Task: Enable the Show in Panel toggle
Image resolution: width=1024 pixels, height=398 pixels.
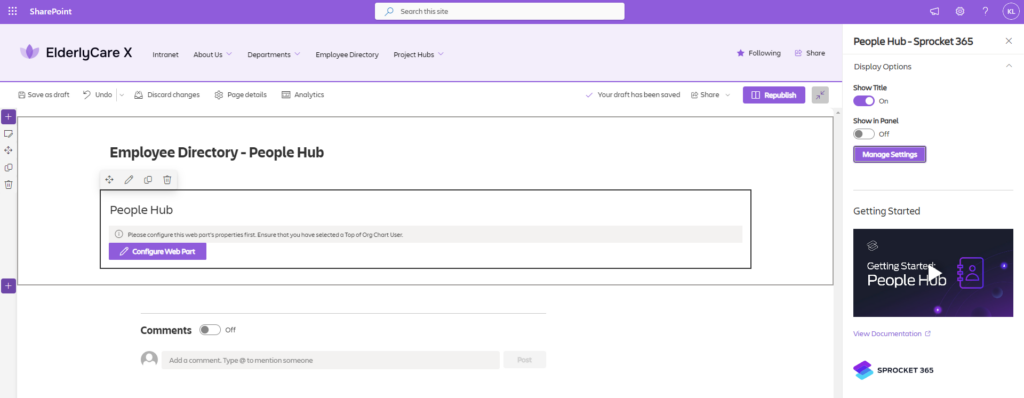Action: [x=864, y=134]
